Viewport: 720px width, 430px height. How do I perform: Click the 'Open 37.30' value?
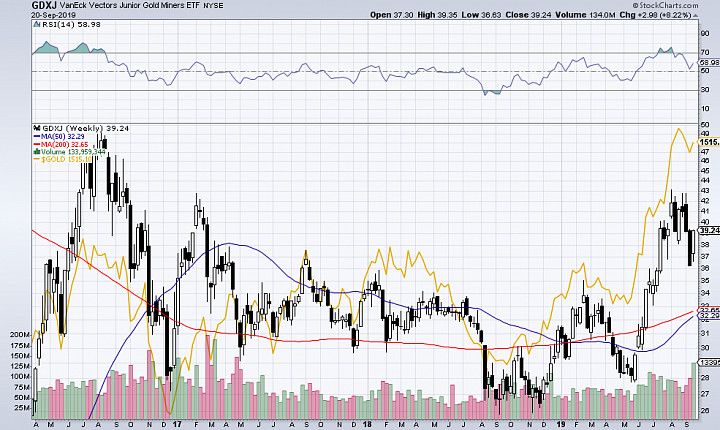[391, 15]
